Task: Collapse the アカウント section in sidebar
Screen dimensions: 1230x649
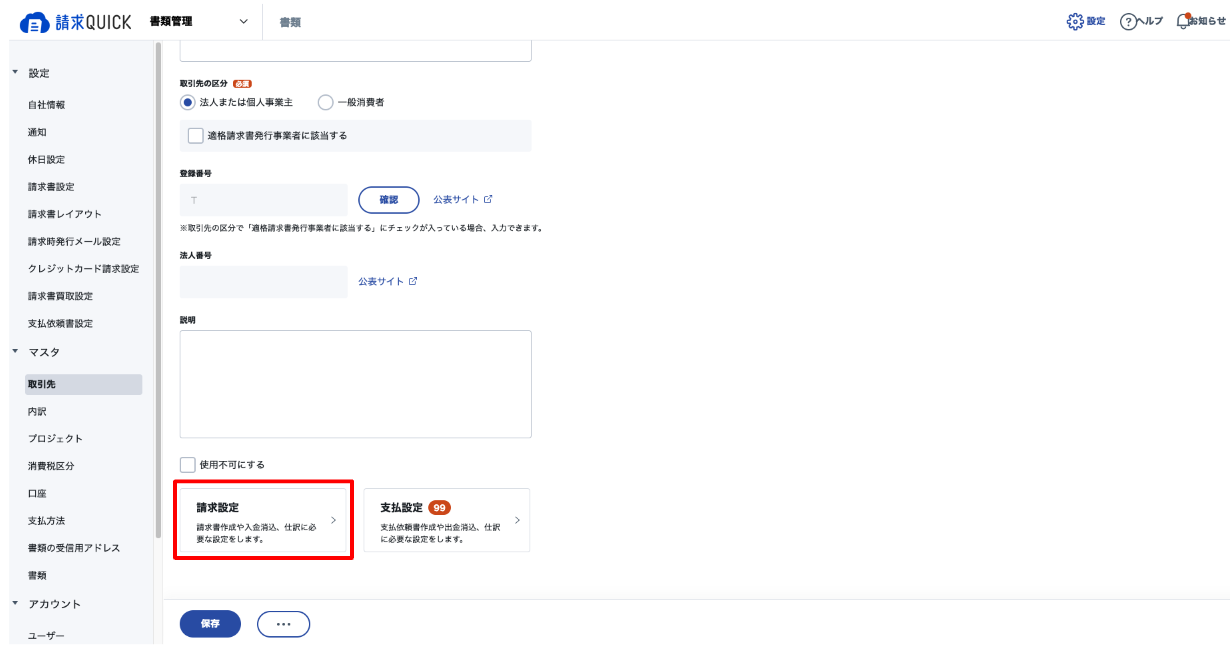Action: click(15, 603)
